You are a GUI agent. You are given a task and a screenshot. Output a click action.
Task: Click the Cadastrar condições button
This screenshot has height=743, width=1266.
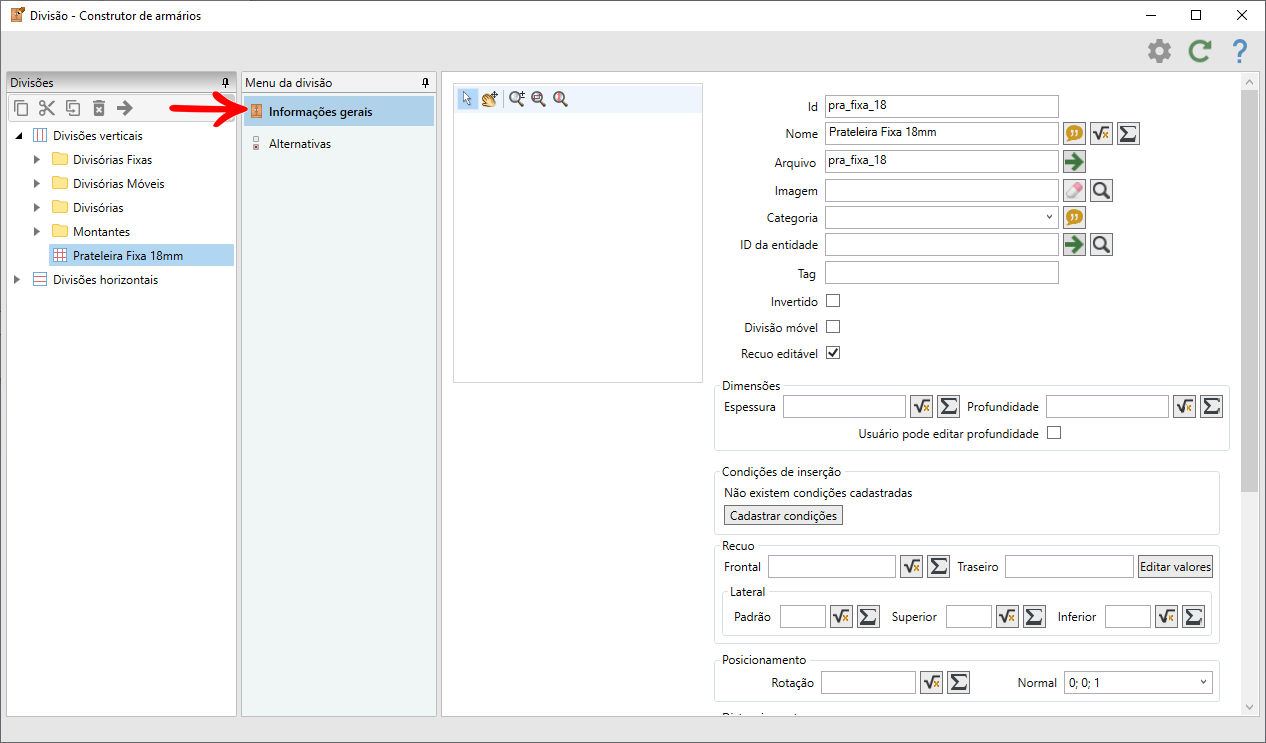point(784,515)
